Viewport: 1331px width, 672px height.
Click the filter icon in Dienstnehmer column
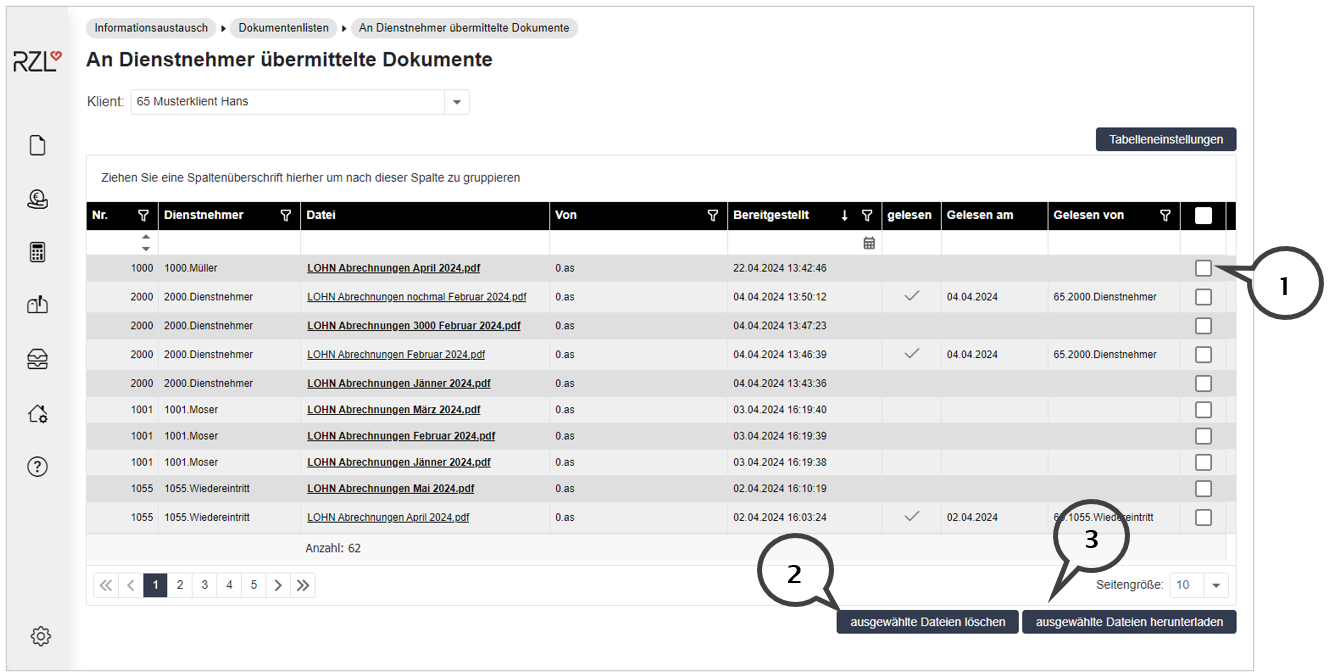click(x=286, y=215)
